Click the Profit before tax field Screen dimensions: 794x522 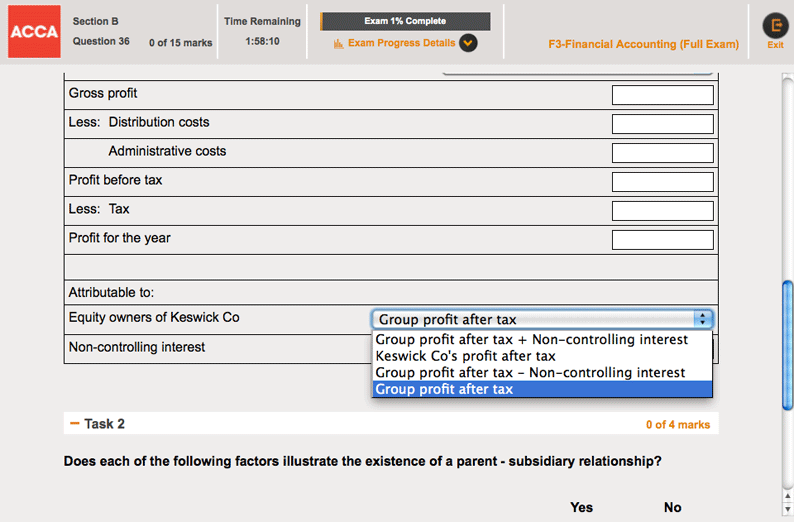[x=662, y=182]
